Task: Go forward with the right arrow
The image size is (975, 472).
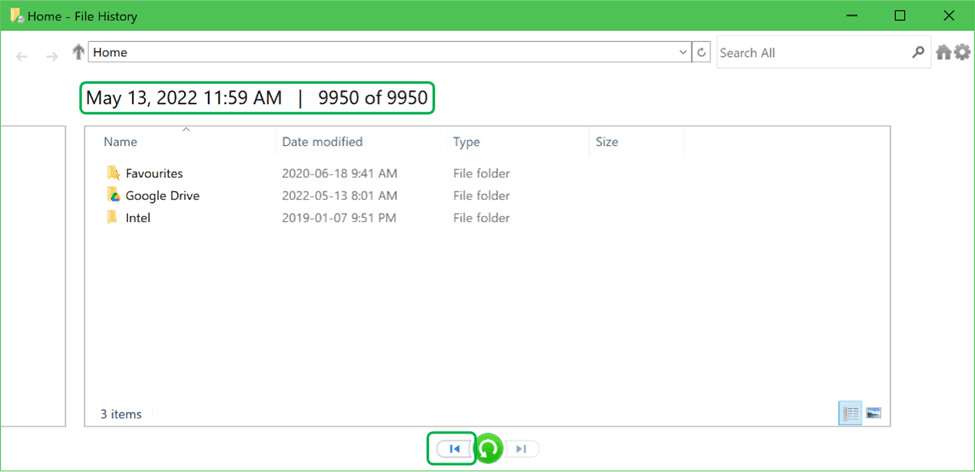Action: pyautogui.click(x=52, y=57)
